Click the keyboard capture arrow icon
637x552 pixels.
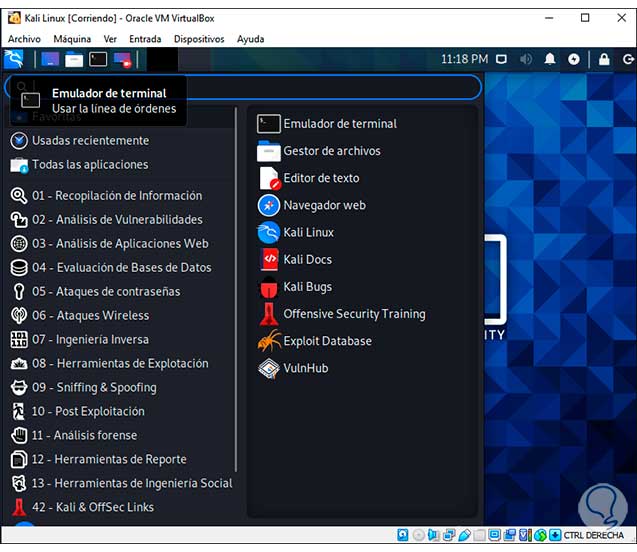click(555, 535)
